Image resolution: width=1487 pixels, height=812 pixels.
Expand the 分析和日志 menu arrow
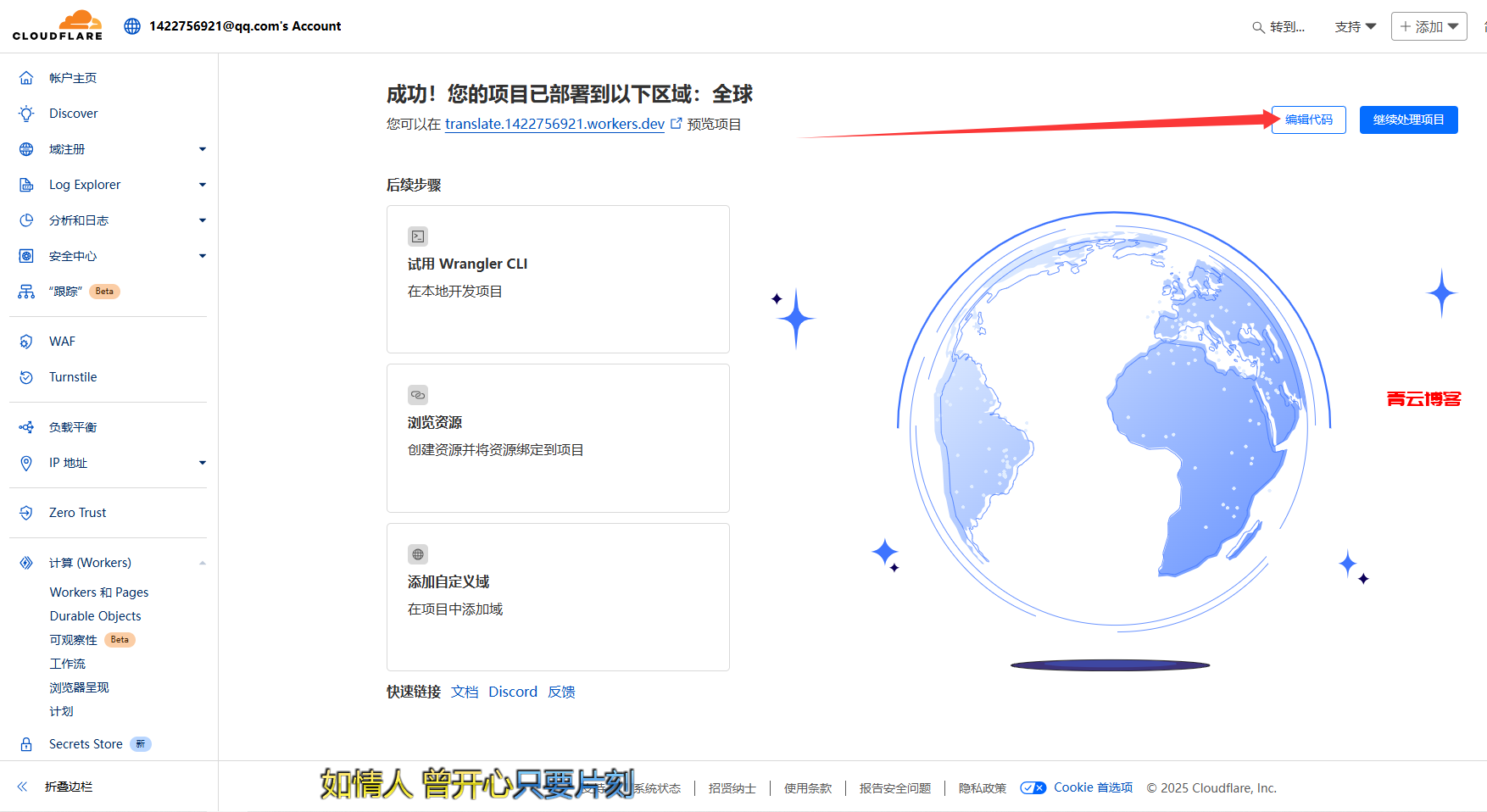point(203,220)
